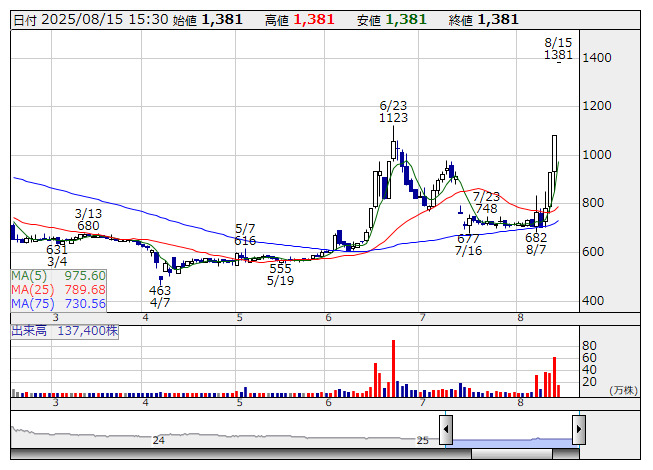
Task: Click the 8/7 marker labeled 682
Action: click(536, 243)
